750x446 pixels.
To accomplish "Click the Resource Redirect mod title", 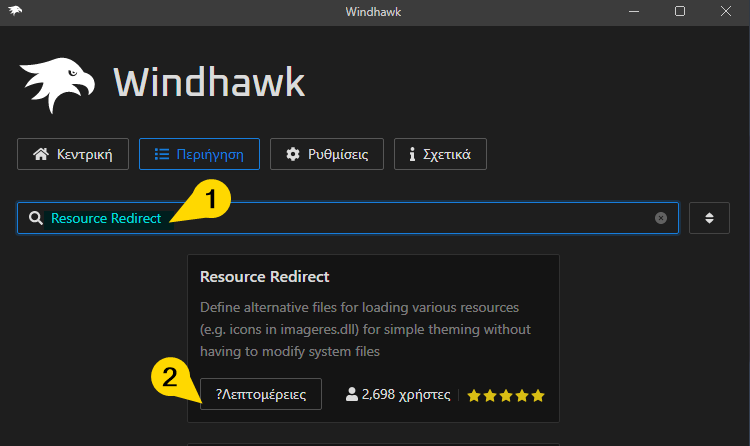I will pos(265,277).
